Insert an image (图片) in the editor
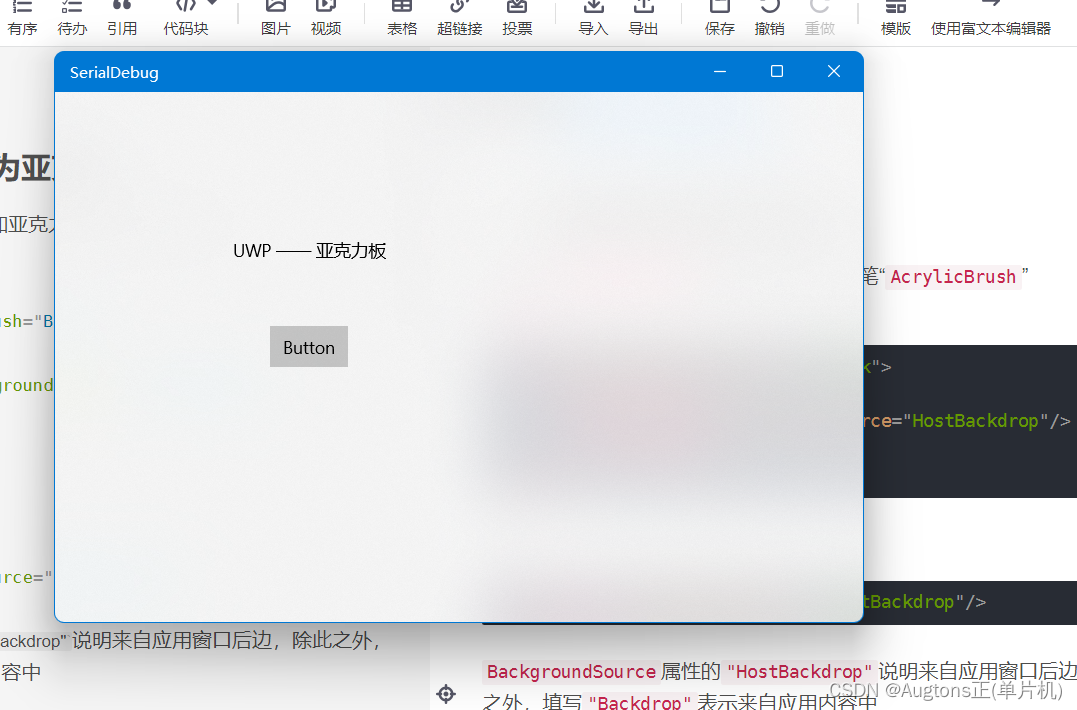This screenshot has height=710, width=1077. point(275,19)
